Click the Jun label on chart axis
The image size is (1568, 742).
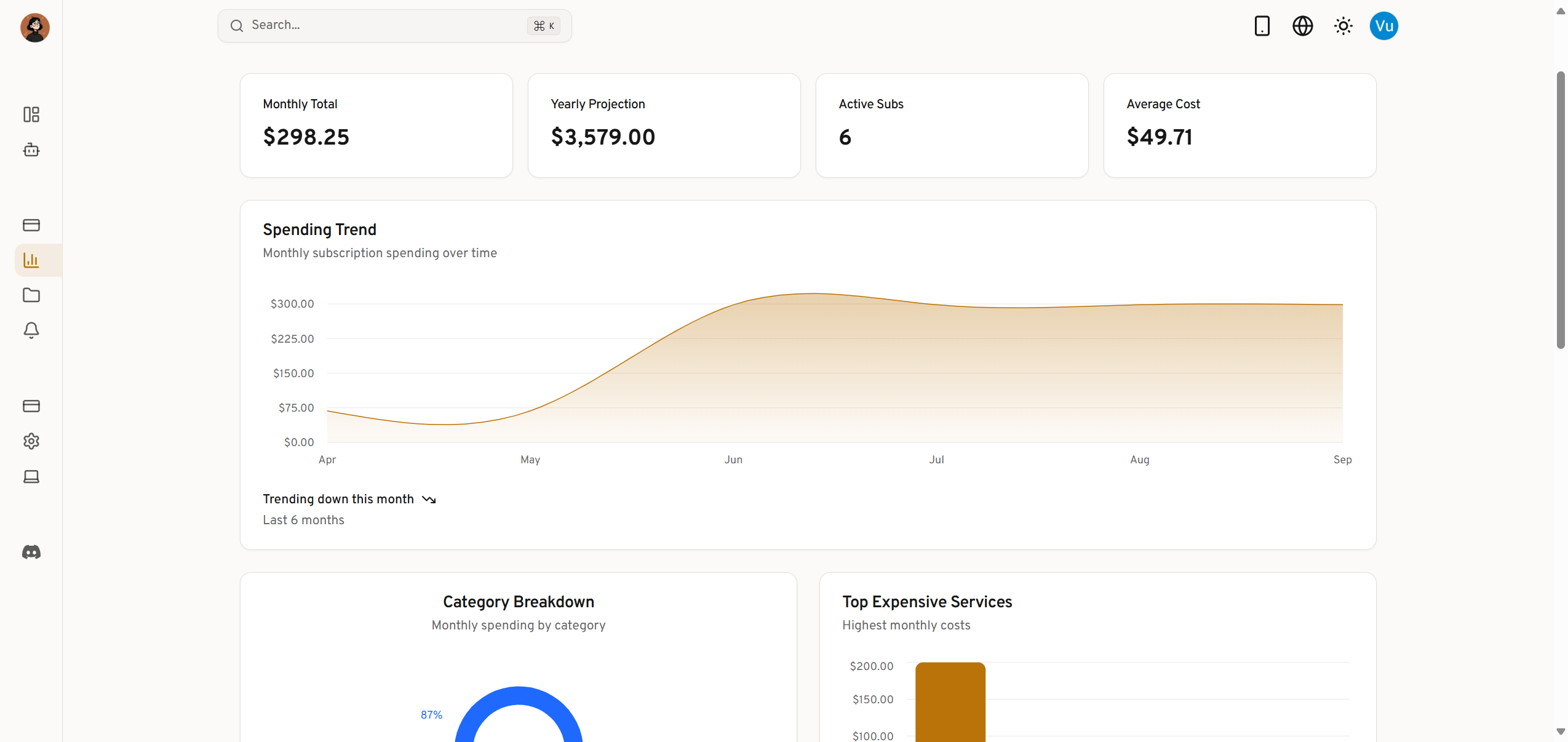(733, 460)
